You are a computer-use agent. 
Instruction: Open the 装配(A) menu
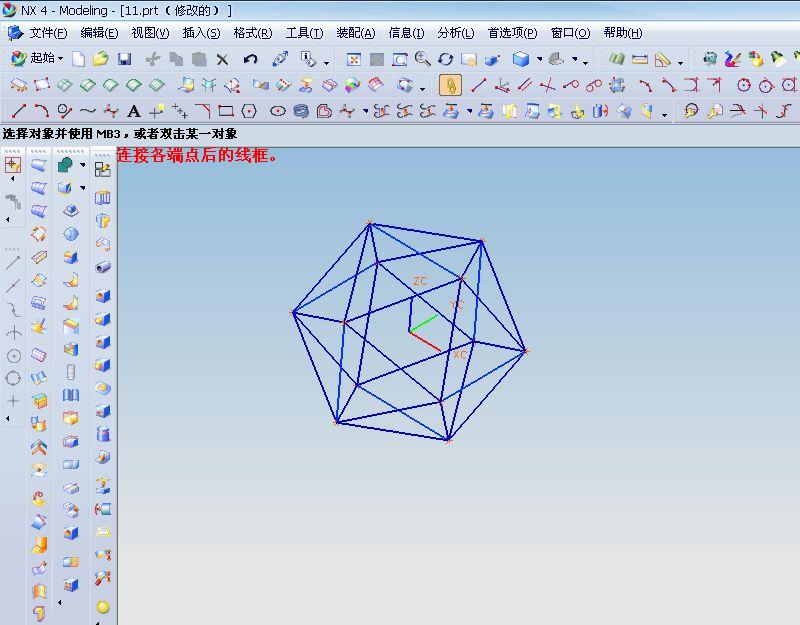coord(356,33)
